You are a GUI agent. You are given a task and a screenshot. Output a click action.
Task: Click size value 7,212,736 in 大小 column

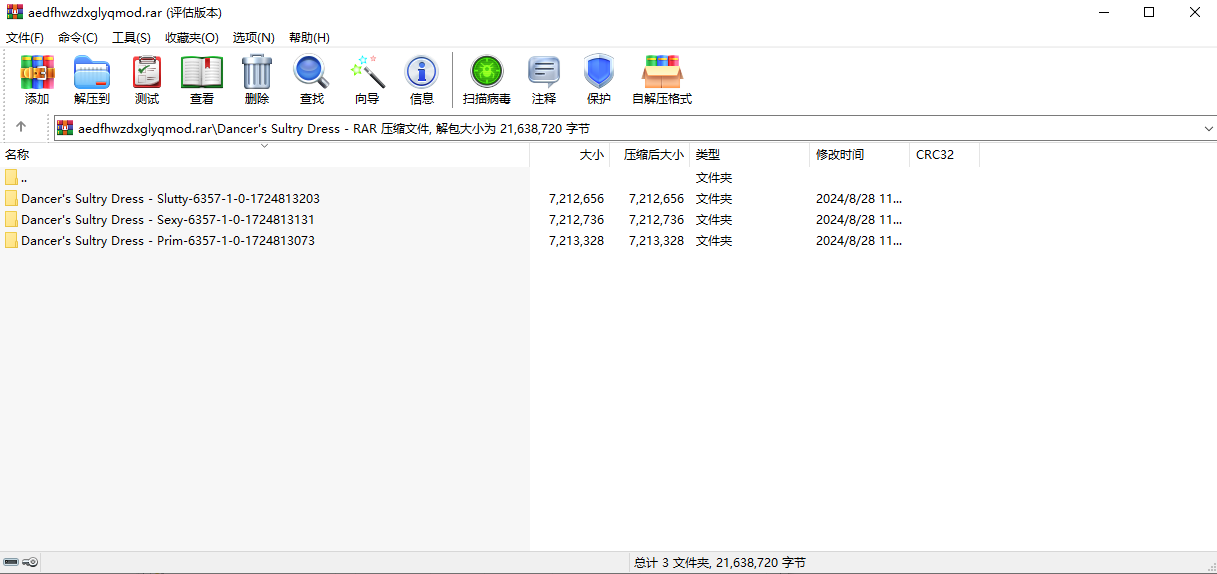[x=576, y=220]
